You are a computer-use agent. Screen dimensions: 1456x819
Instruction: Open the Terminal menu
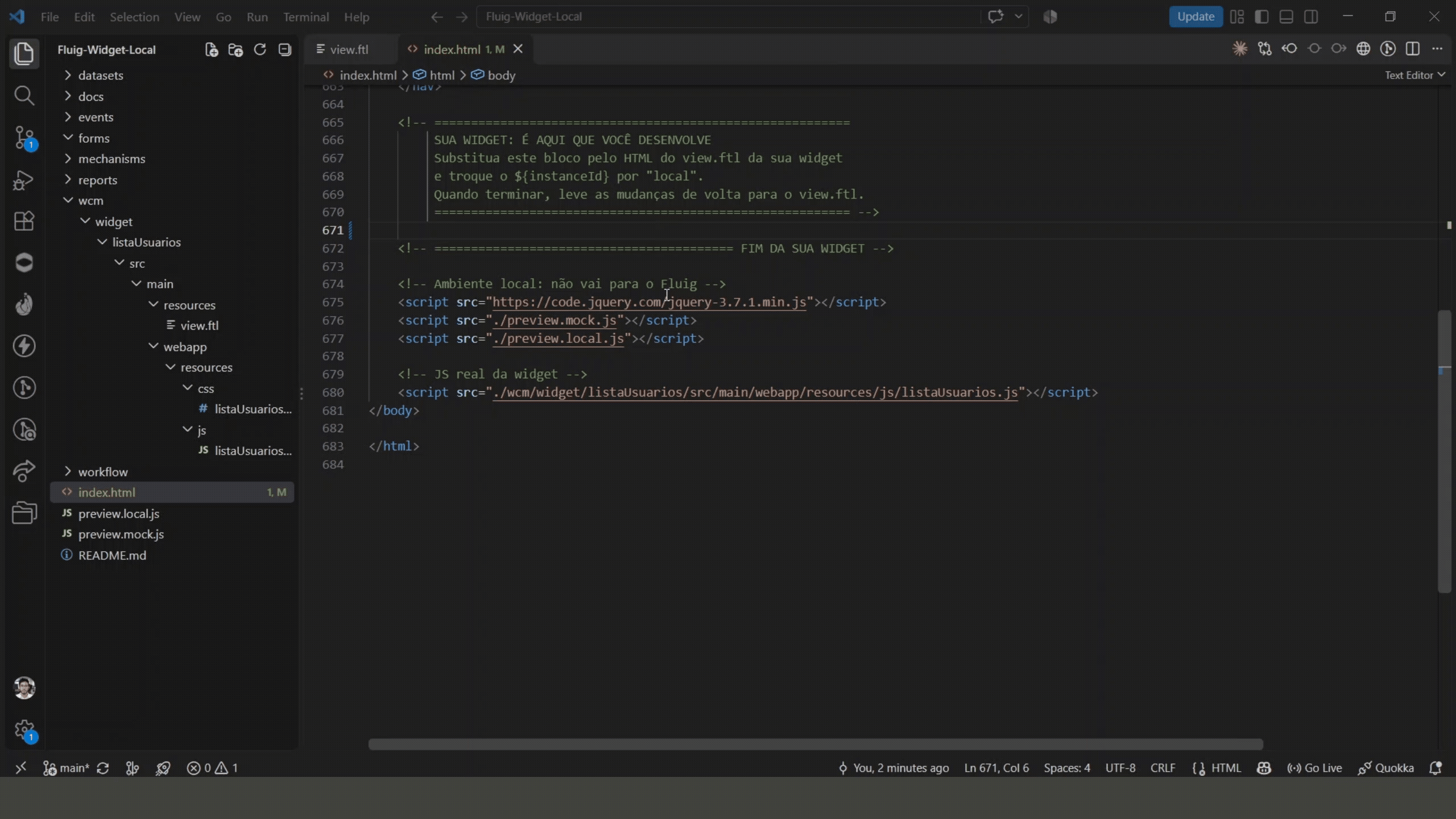point(306,16)
